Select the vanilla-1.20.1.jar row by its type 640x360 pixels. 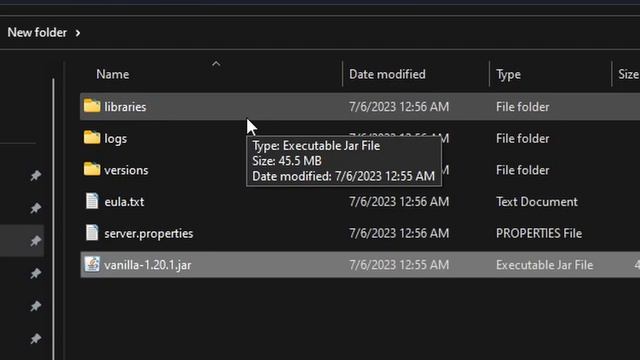tap(544, 265)
